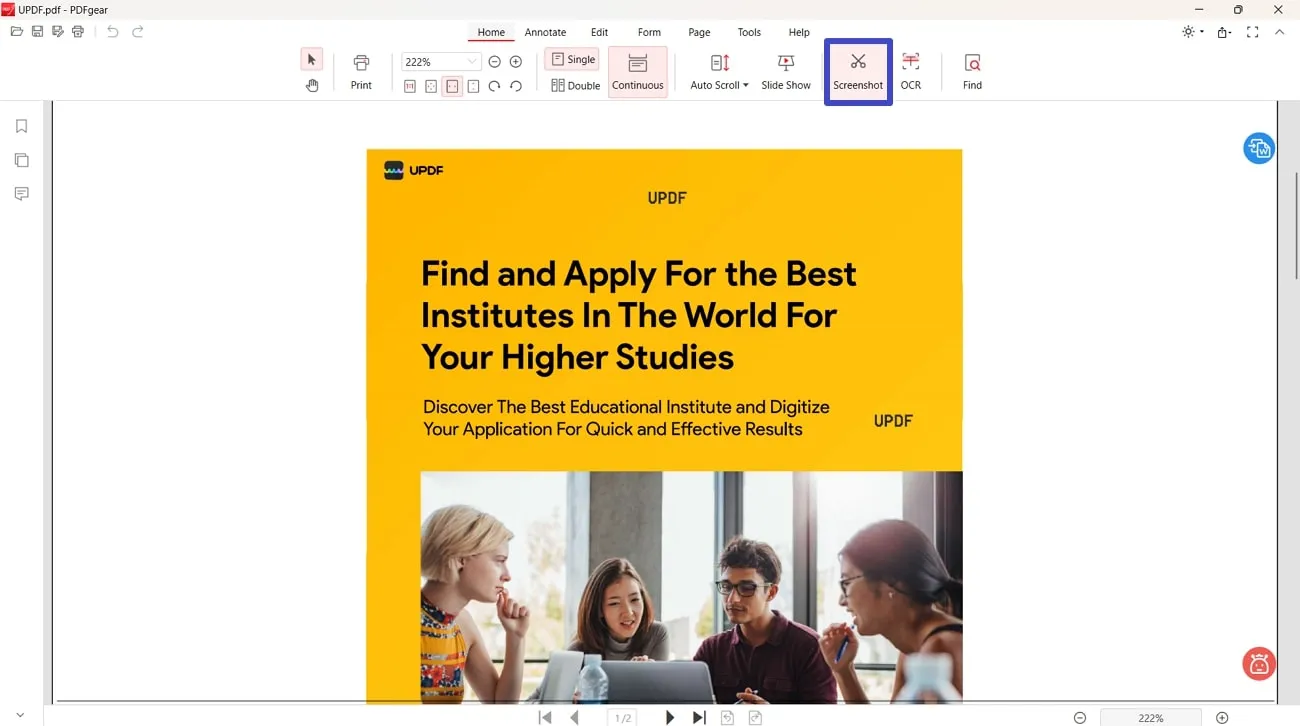Open the Comments panel

tap(21, 193)
